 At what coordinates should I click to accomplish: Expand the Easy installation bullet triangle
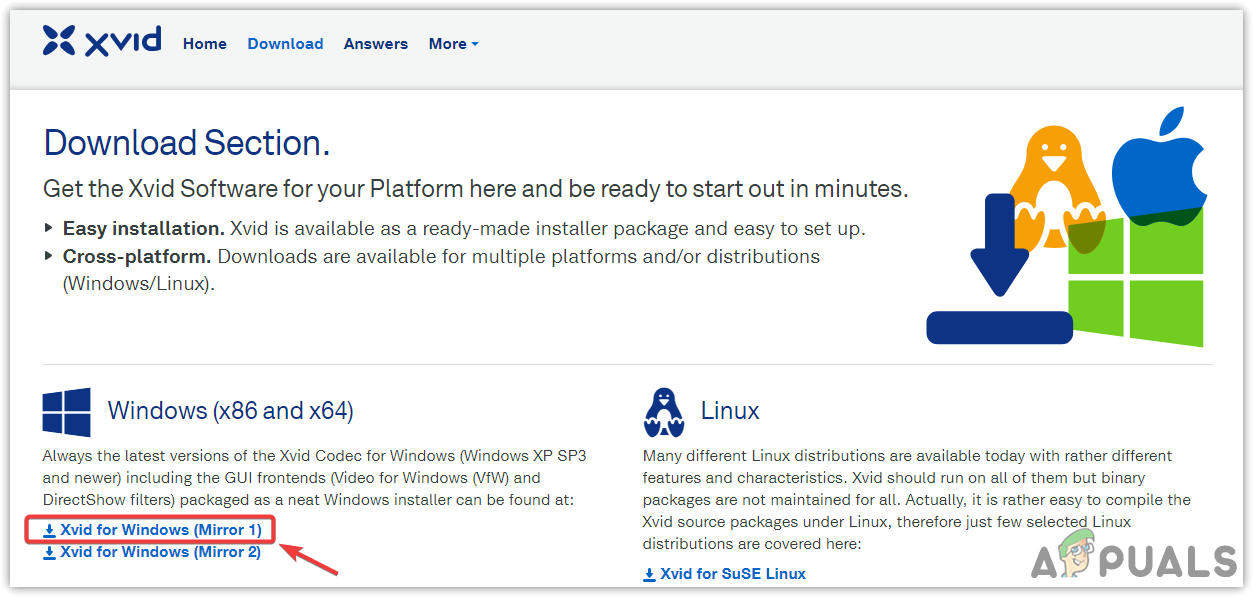pos(49,228)
